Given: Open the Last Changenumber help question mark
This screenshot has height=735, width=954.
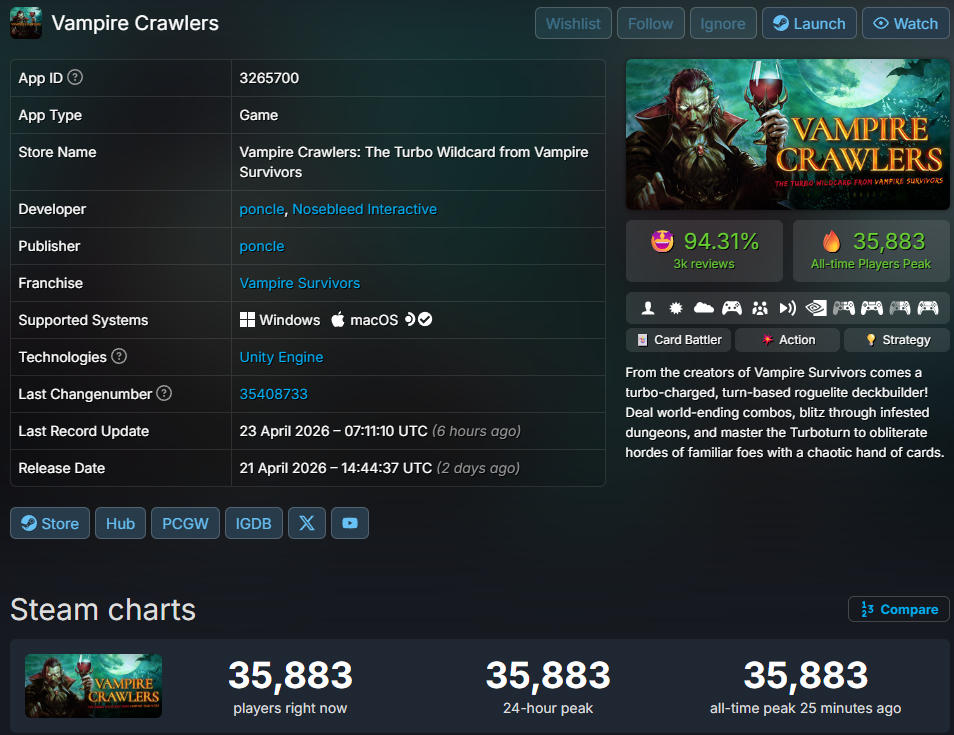Looking at the screenshot, I should [x=164, y=393].
